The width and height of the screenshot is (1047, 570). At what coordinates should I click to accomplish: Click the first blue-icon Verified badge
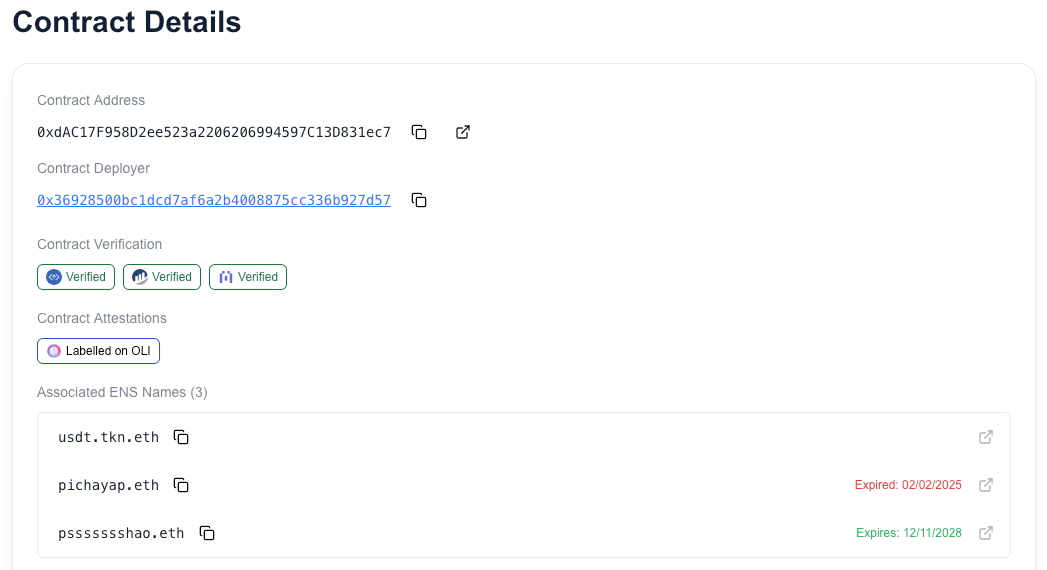(76, 277)
